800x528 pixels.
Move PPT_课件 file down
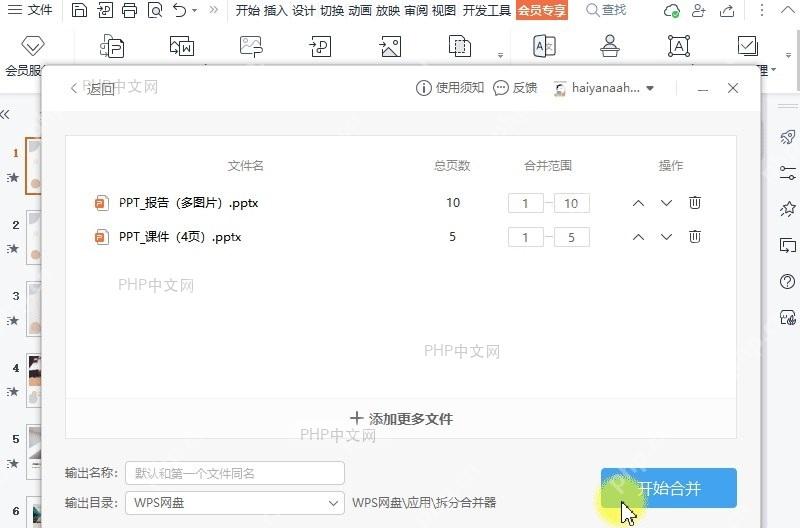[x=666, y=237]
